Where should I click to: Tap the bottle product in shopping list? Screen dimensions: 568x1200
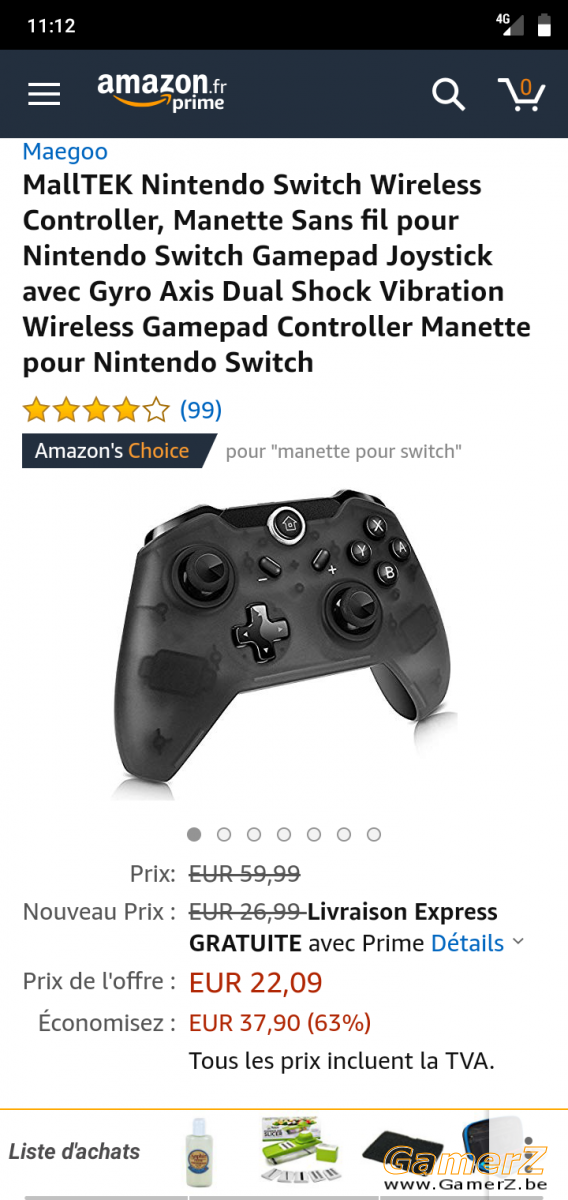click(206, 1152)
